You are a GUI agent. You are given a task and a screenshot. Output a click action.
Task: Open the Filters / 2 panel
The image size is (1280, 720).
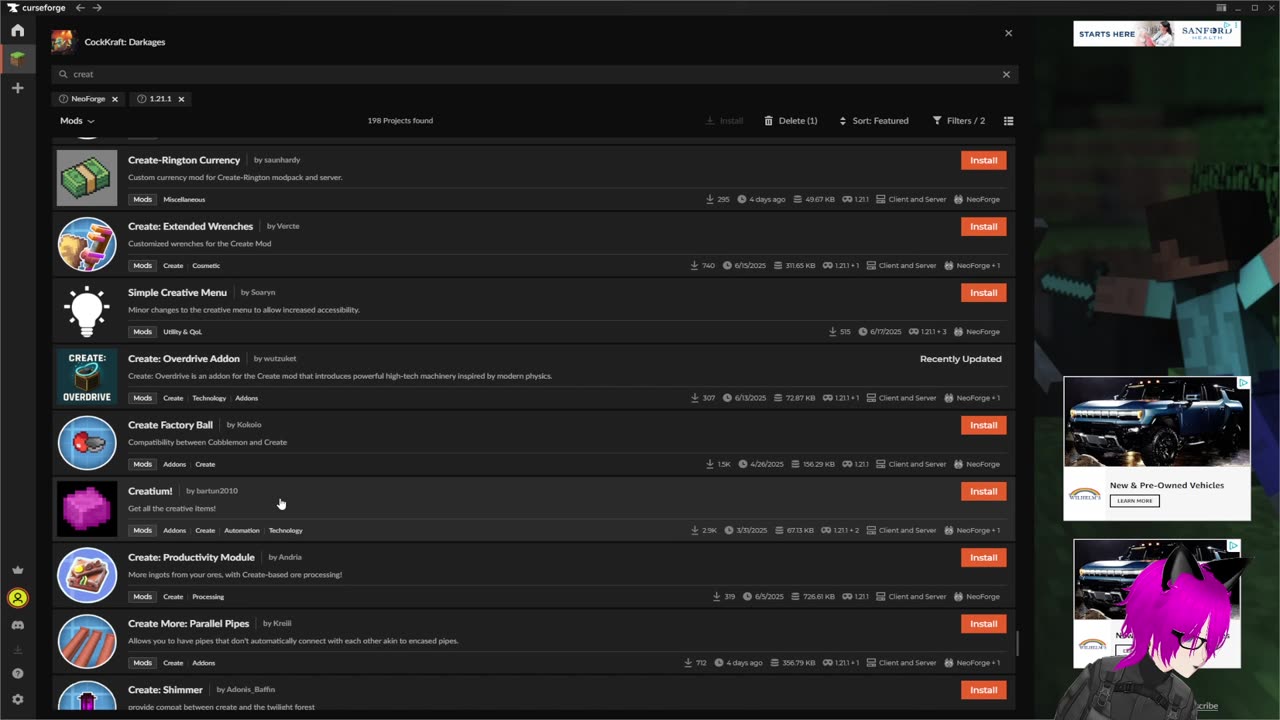pos(958,121)
